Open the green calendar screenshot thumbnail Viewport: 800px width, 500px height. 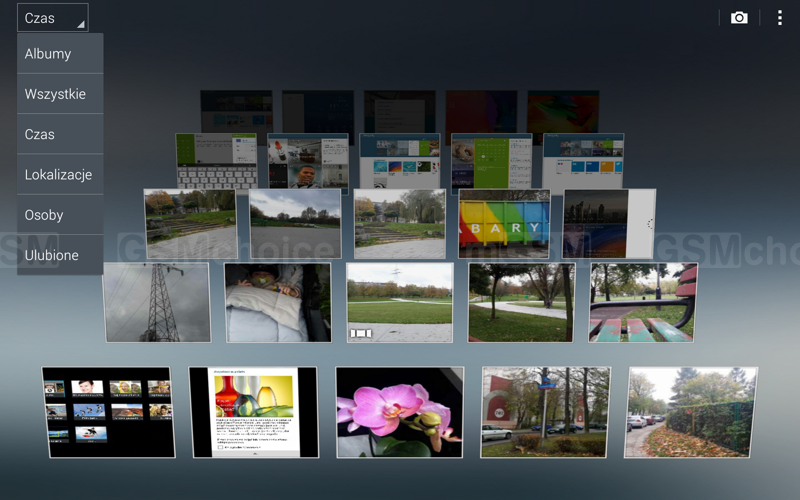point(491,161)
